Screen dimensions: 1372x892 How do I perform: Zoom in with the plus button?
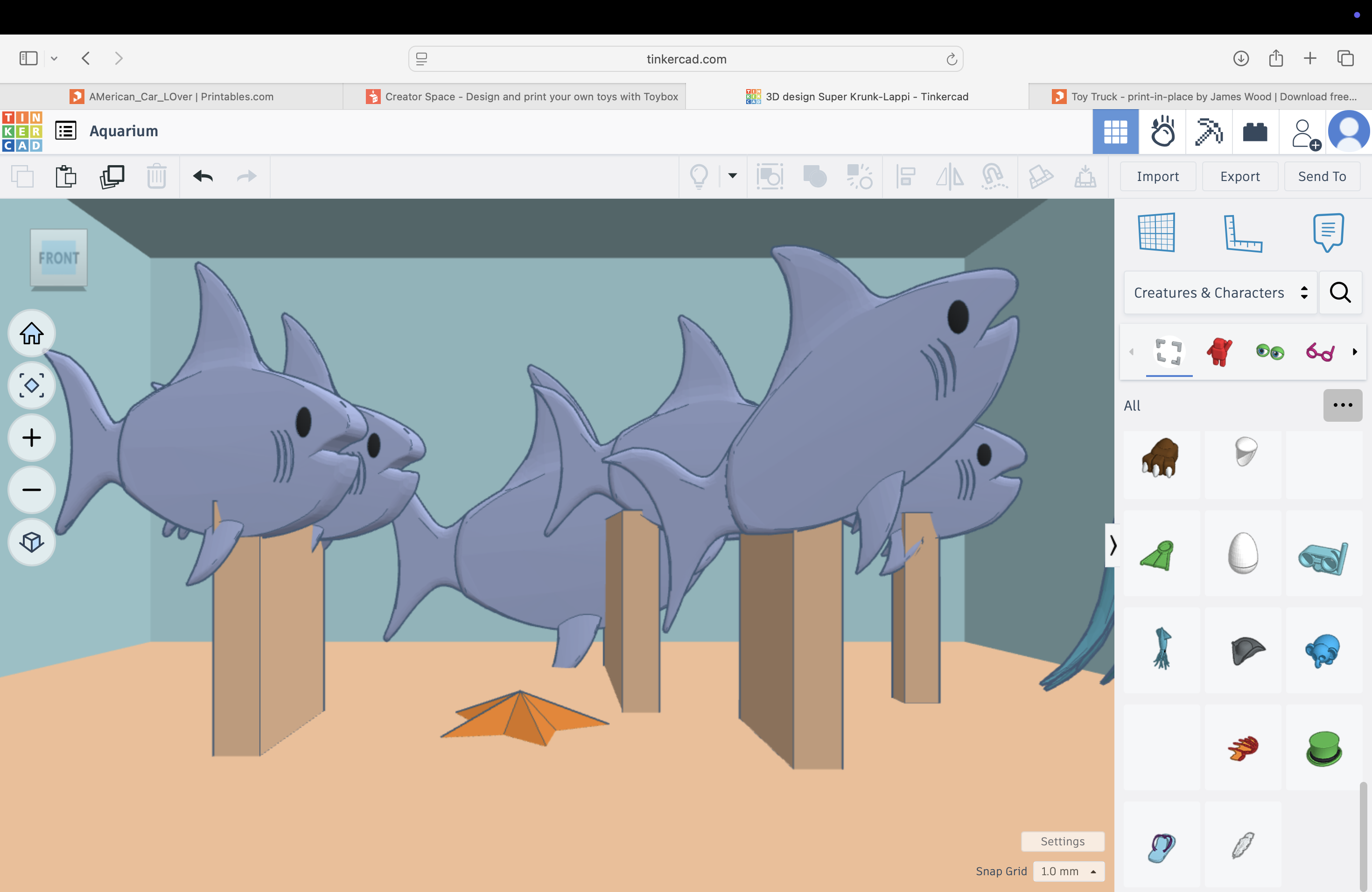pos(32,438)
